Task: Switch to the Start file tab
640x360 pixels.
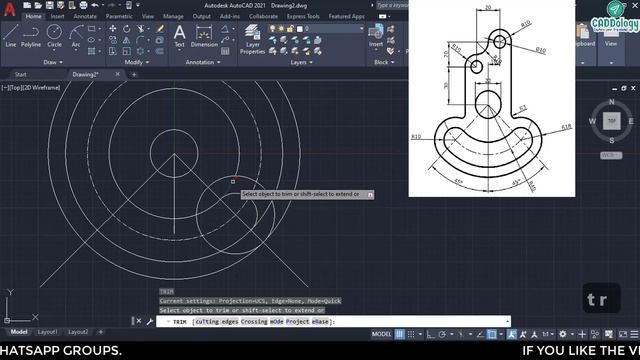Action: pos(20,74)
